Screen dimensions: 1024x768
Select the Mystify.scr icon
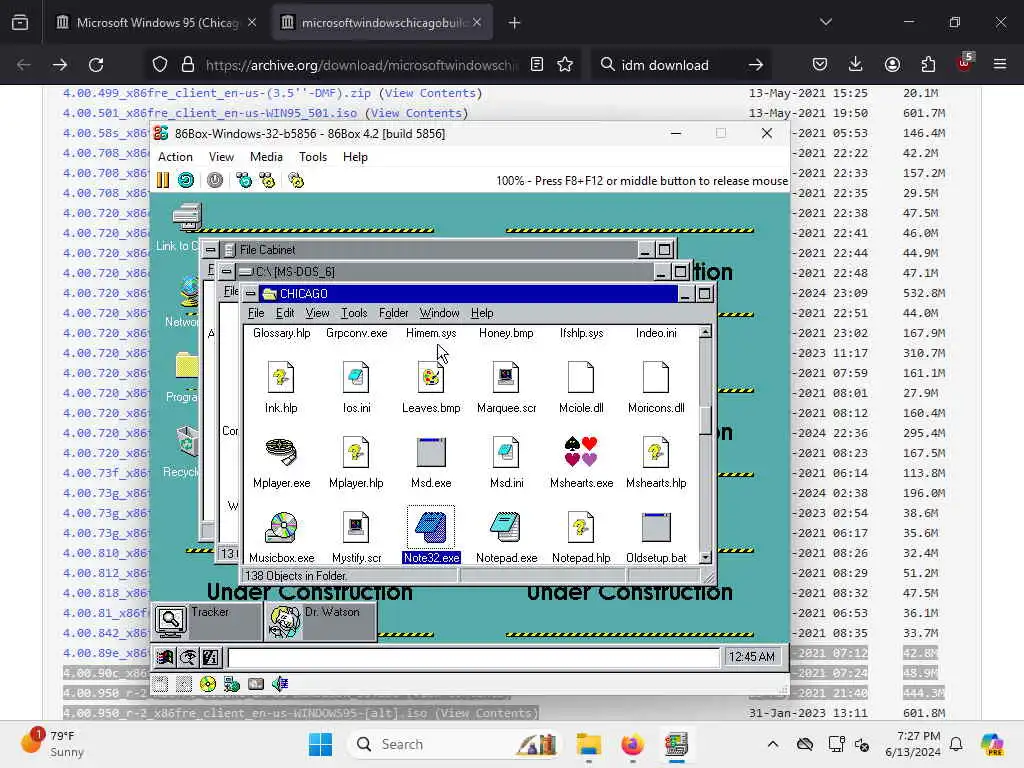[356, 527]
